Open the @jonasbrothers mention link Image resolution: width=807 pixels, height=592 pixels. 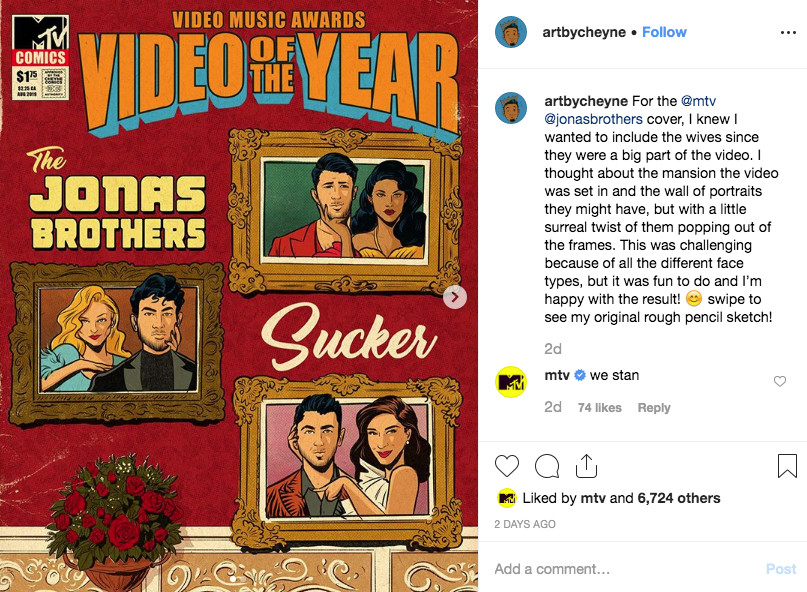(x=593, y=119)
